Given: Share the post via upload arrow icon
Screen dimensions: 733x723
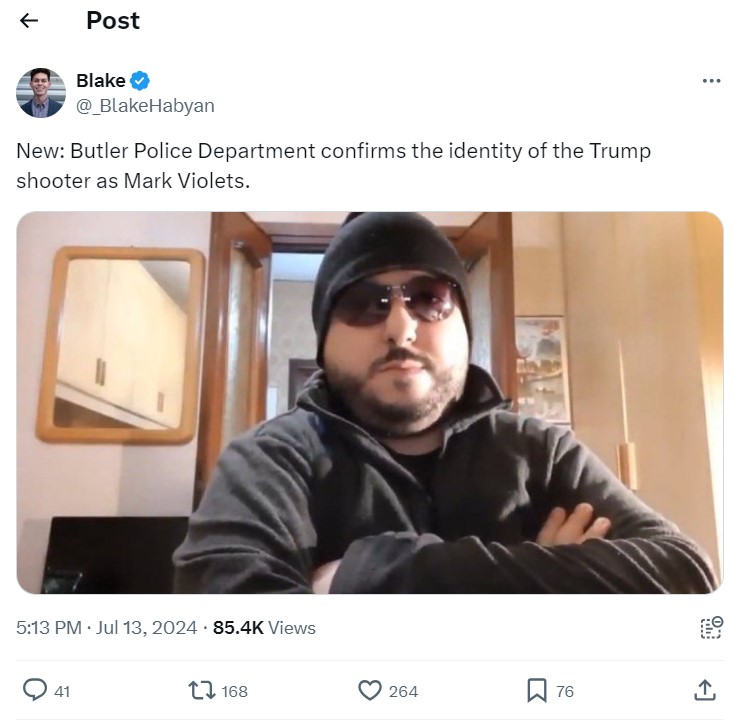Looking at the screenshot, I should click(705, 690).
